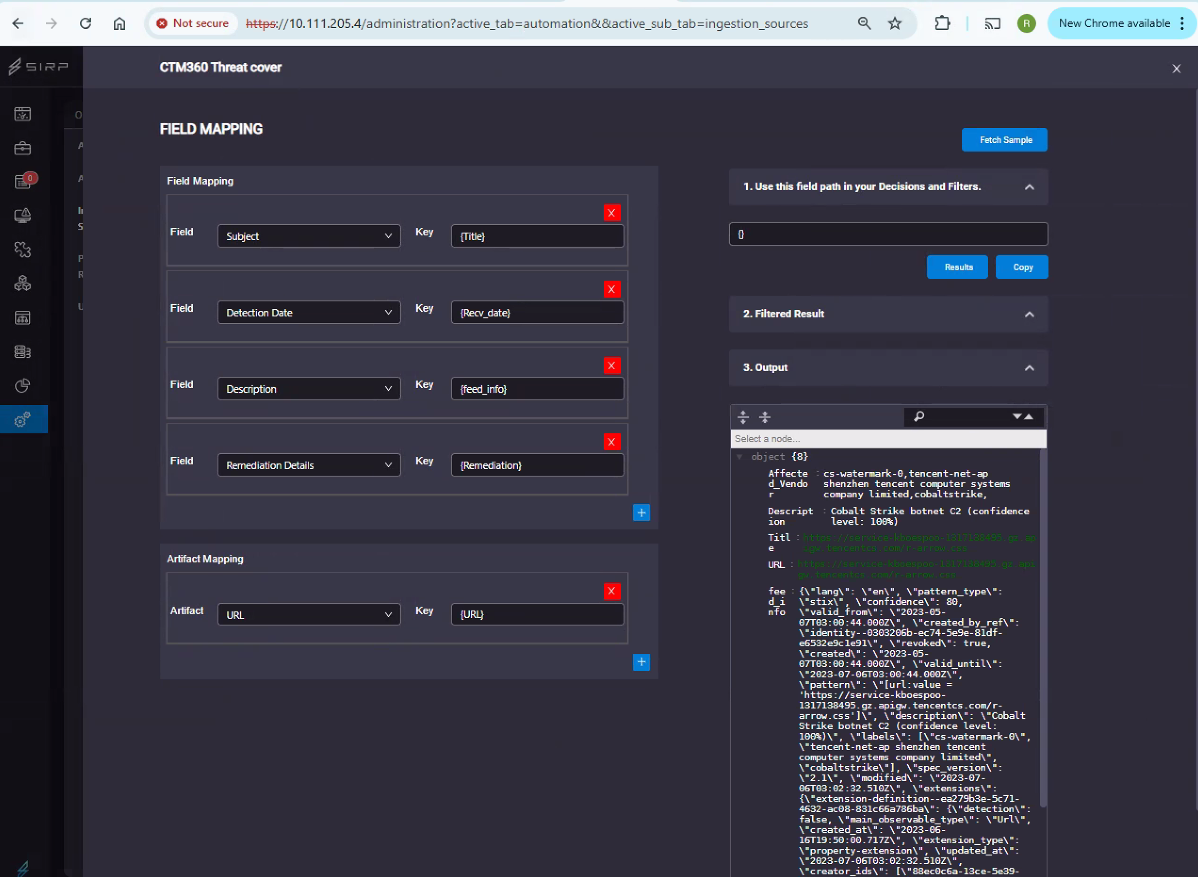The height and width of the screenshot is (877, 1198).
Task: Add a new artifact mapping row
Action: tap(641, 662)
